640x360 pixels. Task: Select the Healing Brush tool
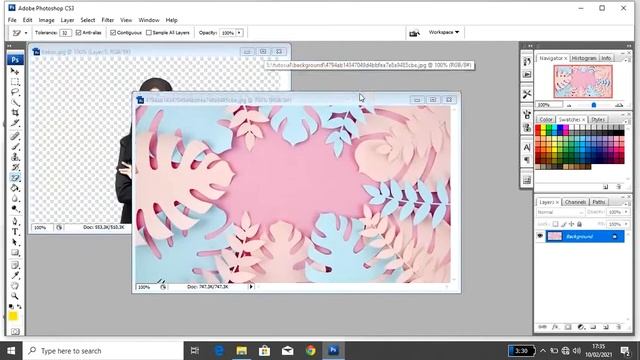click(x=15, y=136)
